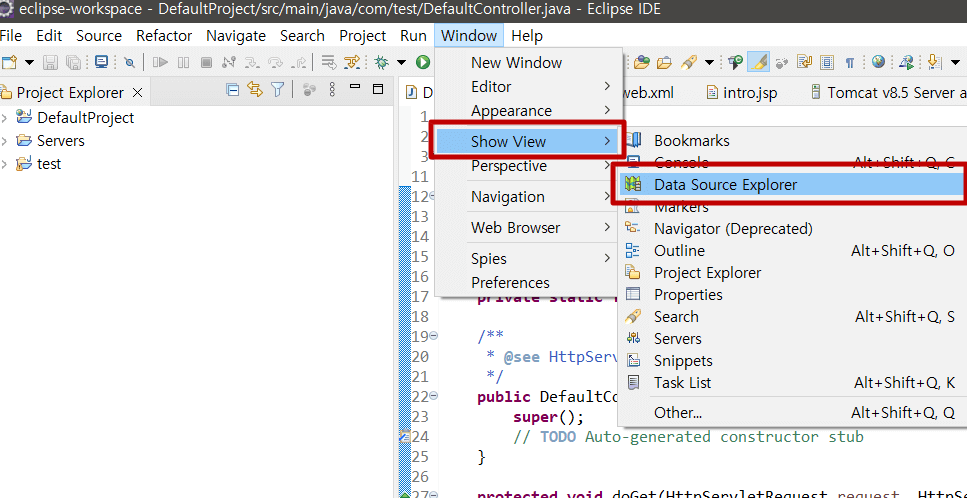Screen dimensions: 967x498
Task: Toggle Use Step Filters icon
Action: tap(352, 62)
